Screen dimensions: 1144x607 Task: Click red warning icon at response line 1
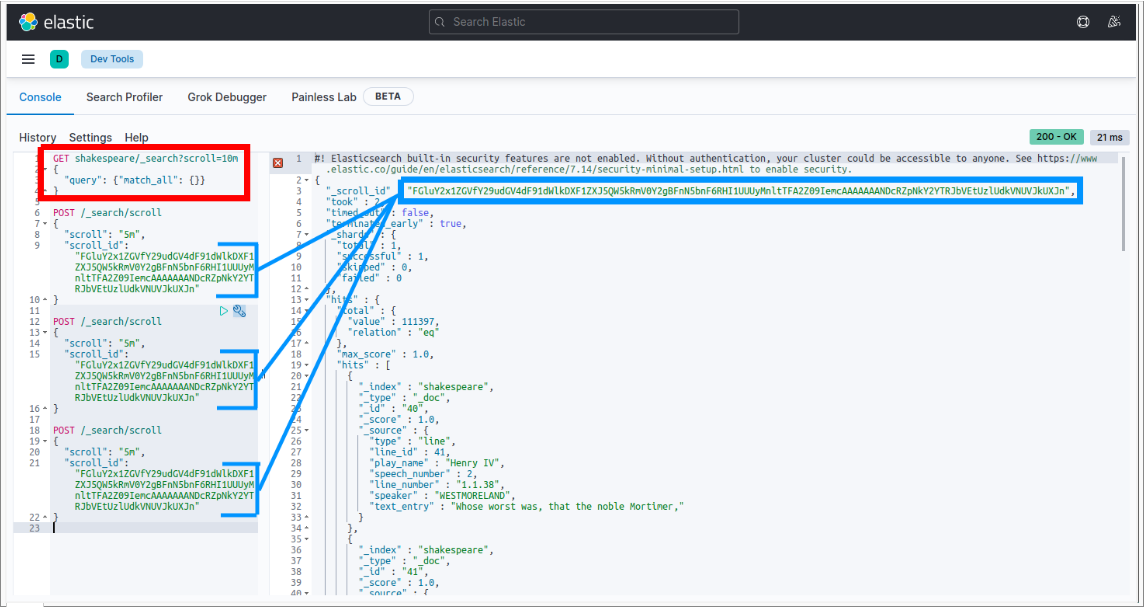277,163
